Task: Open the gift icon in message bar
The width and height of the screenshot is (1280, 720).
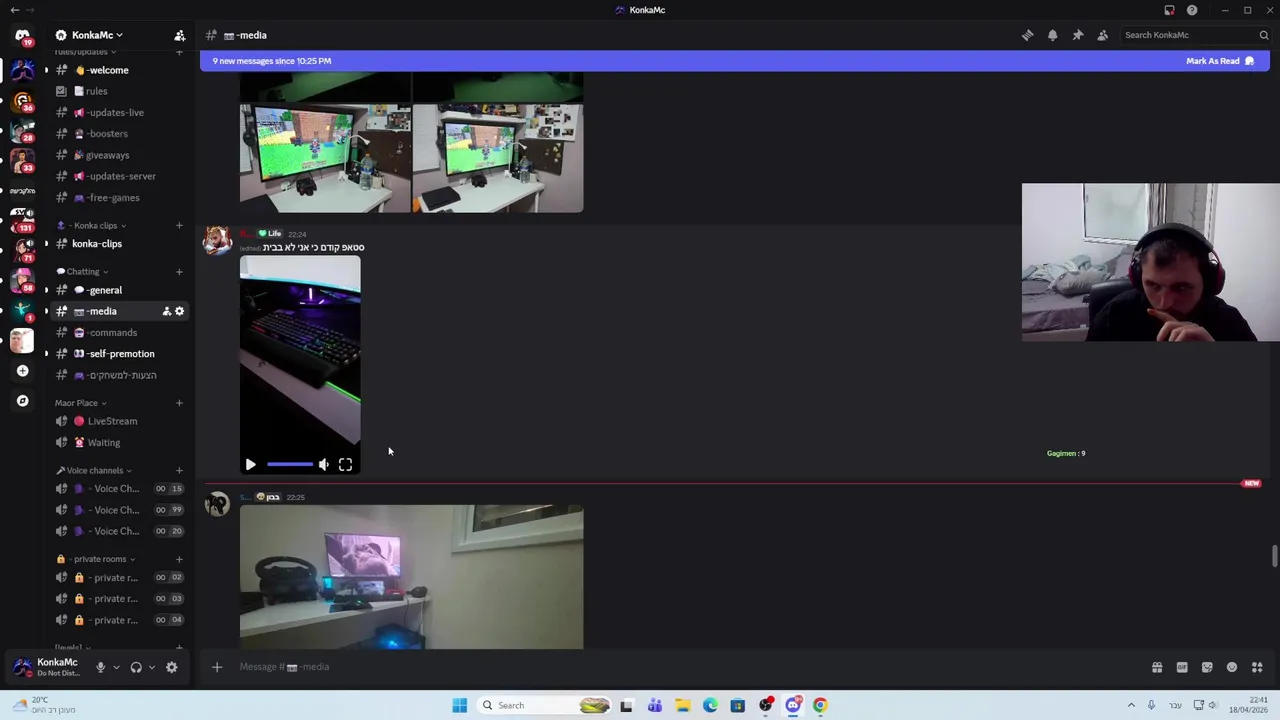Action: [1157, 667]
